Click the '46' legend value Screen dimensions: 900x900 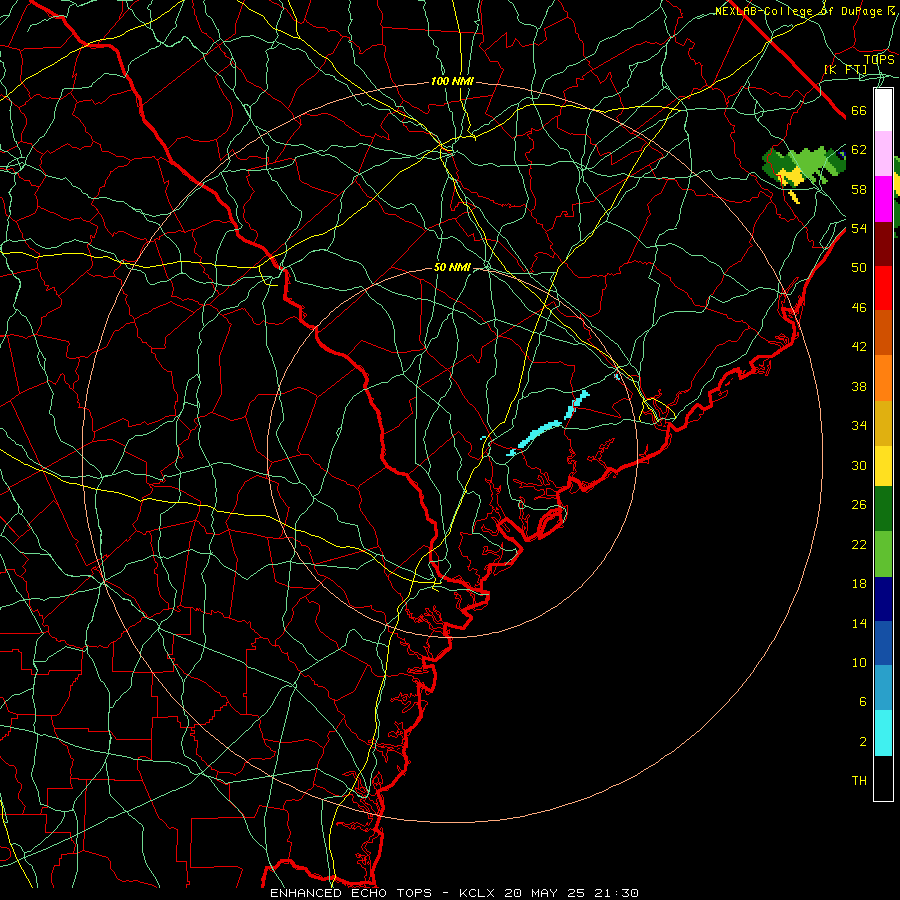coord(859,307)
